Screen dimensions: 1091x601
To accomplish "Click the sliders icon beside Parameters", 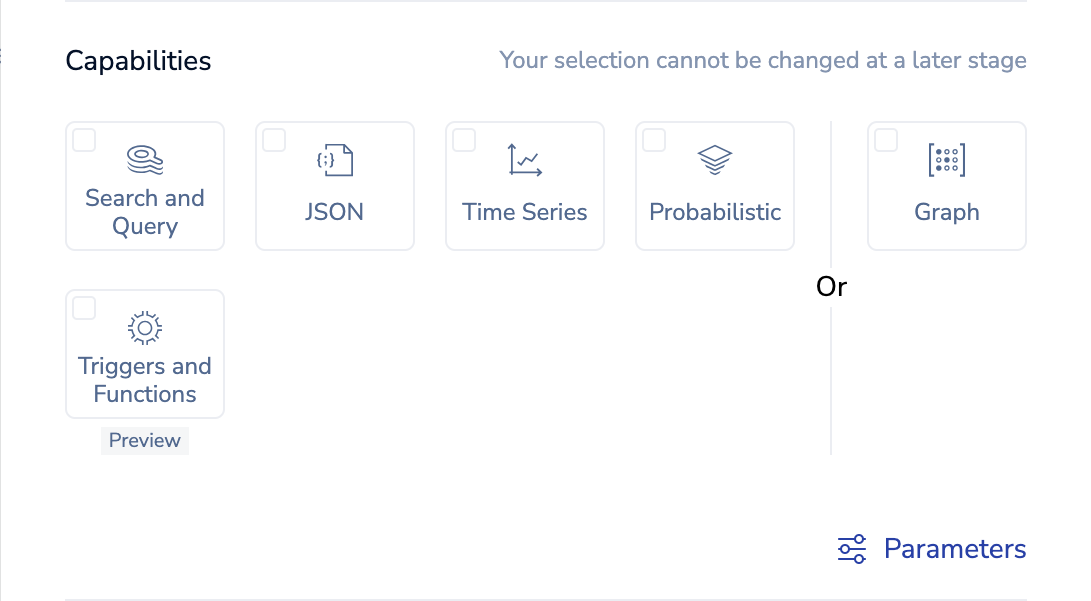I will click(852, 549).
